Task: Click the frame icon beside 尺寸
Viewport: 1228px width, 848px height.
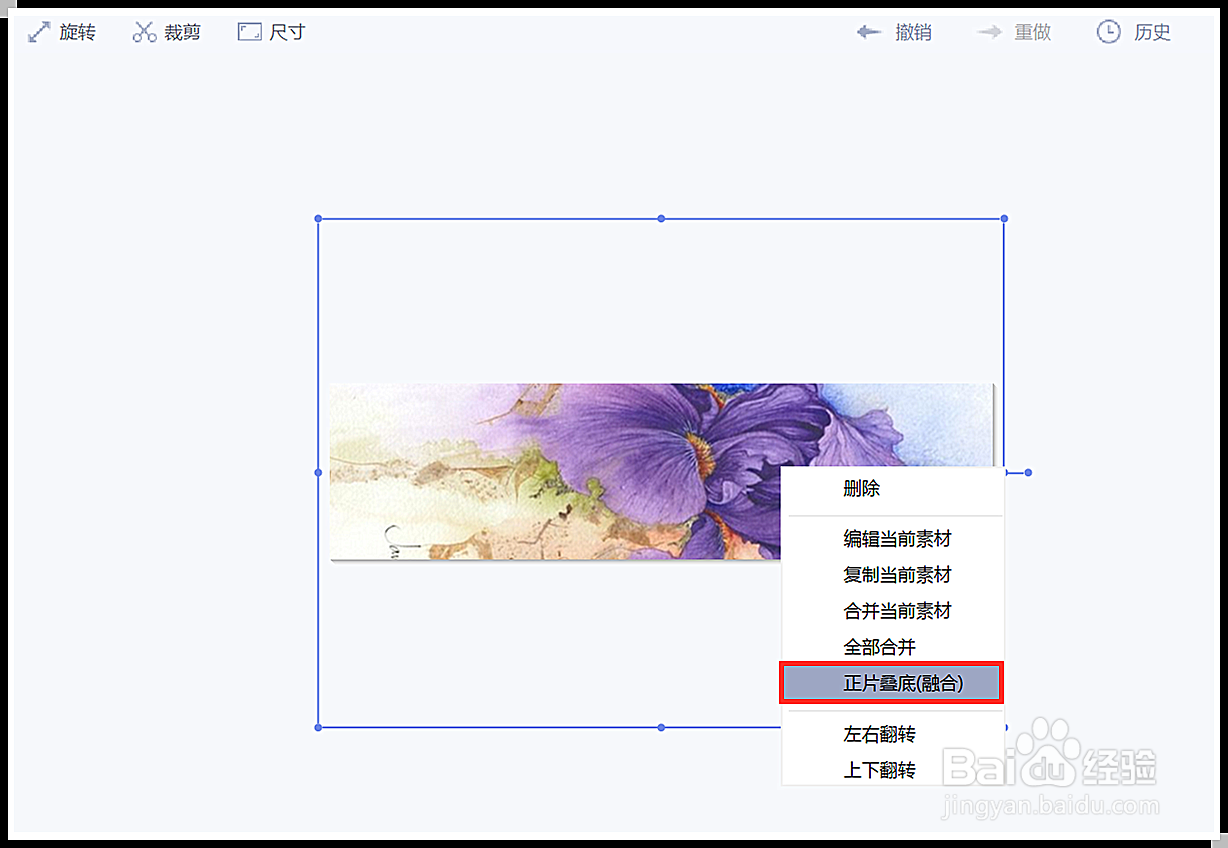Action: [248, 31]
